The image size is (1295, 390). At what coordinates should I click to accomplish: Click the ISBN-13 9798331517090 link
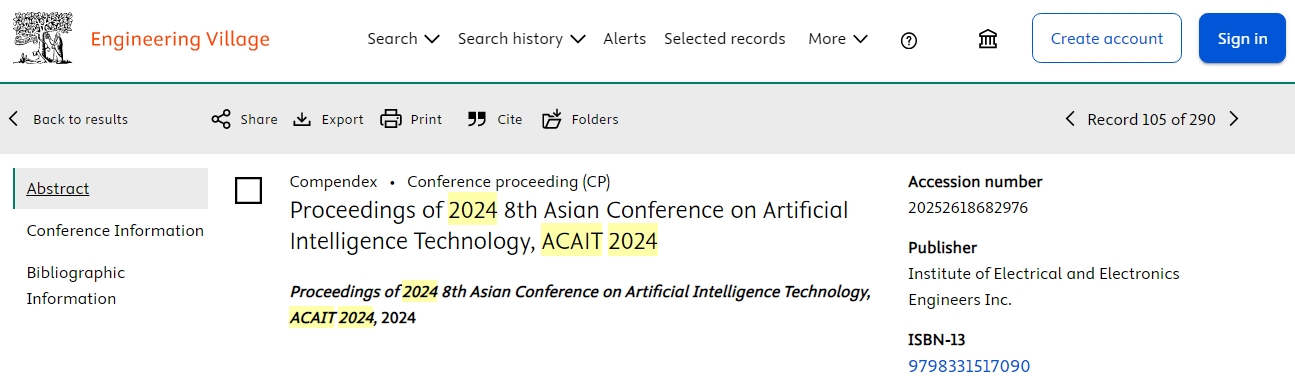click(969, 366)
